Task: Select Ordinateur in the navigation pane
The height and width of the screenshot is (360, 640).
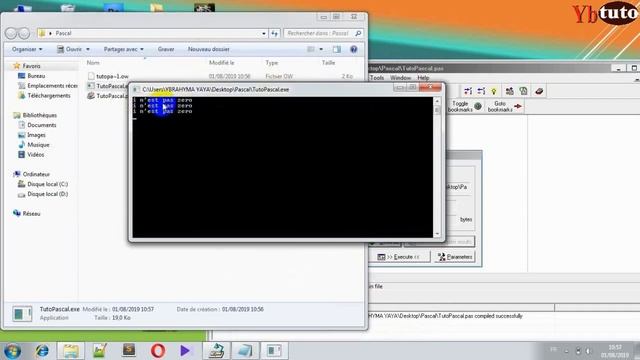Action: [31, 174]
